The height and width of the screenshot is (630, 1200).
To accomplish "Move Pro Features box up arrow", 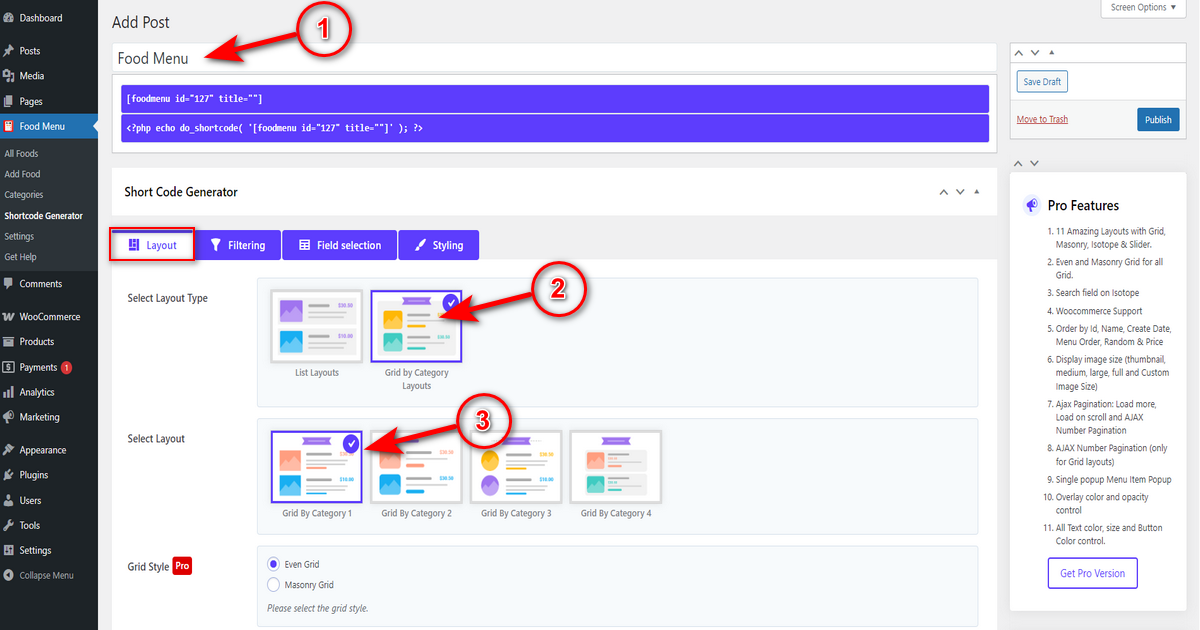I will pyautogui.click(x=1019, y=163).
